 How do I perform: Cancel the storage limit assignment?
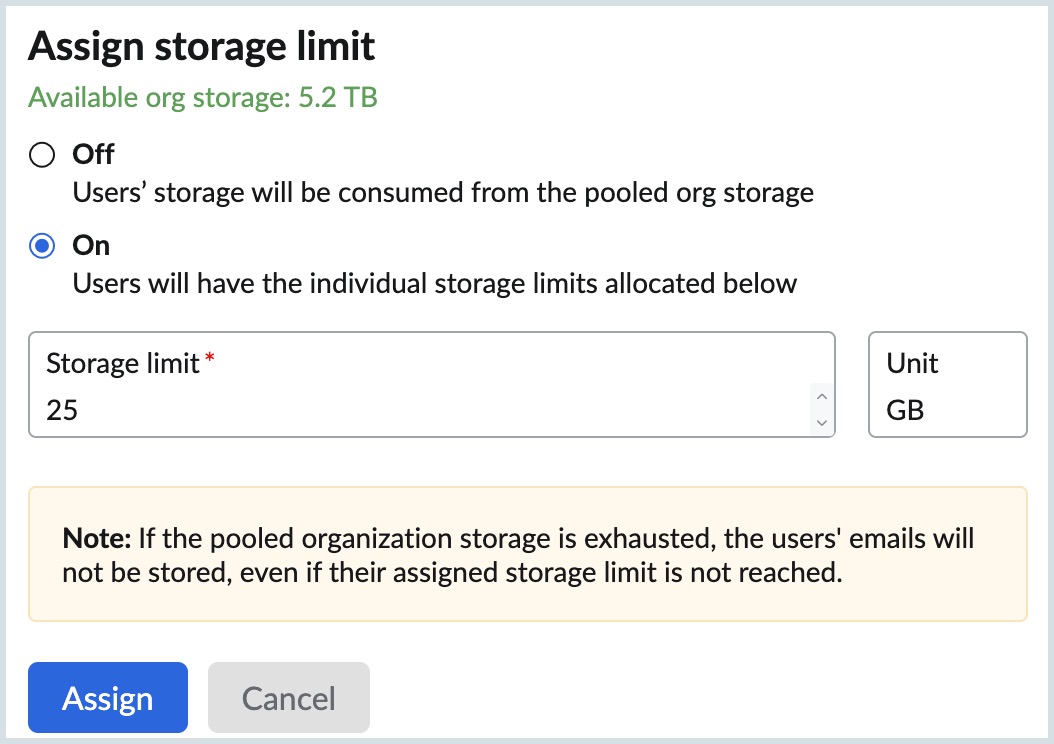coord(288,697)
